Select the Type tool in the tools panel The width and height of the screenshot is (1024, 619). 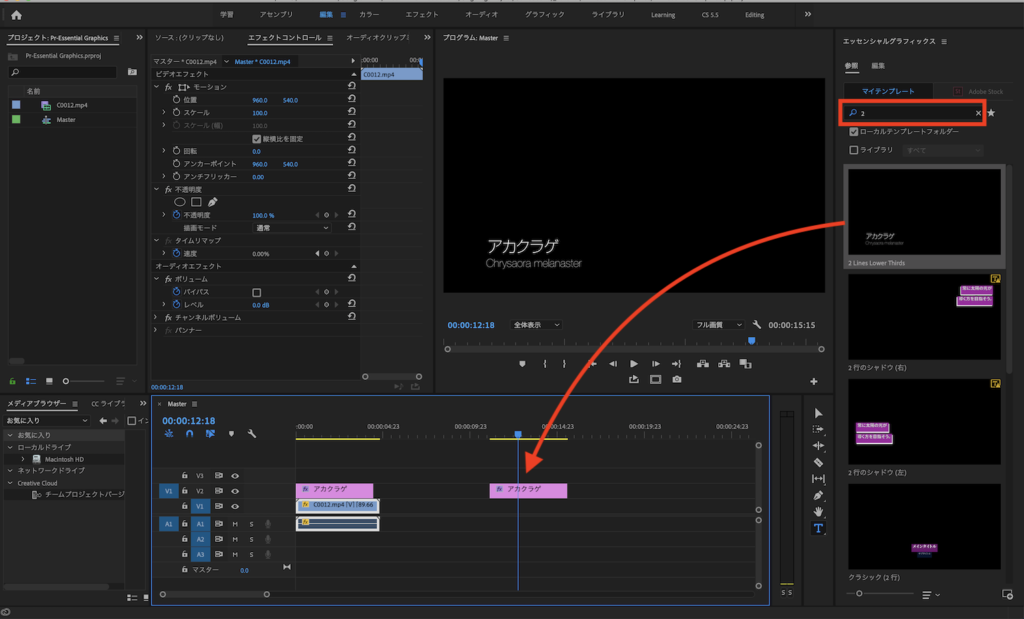point(818,528)
